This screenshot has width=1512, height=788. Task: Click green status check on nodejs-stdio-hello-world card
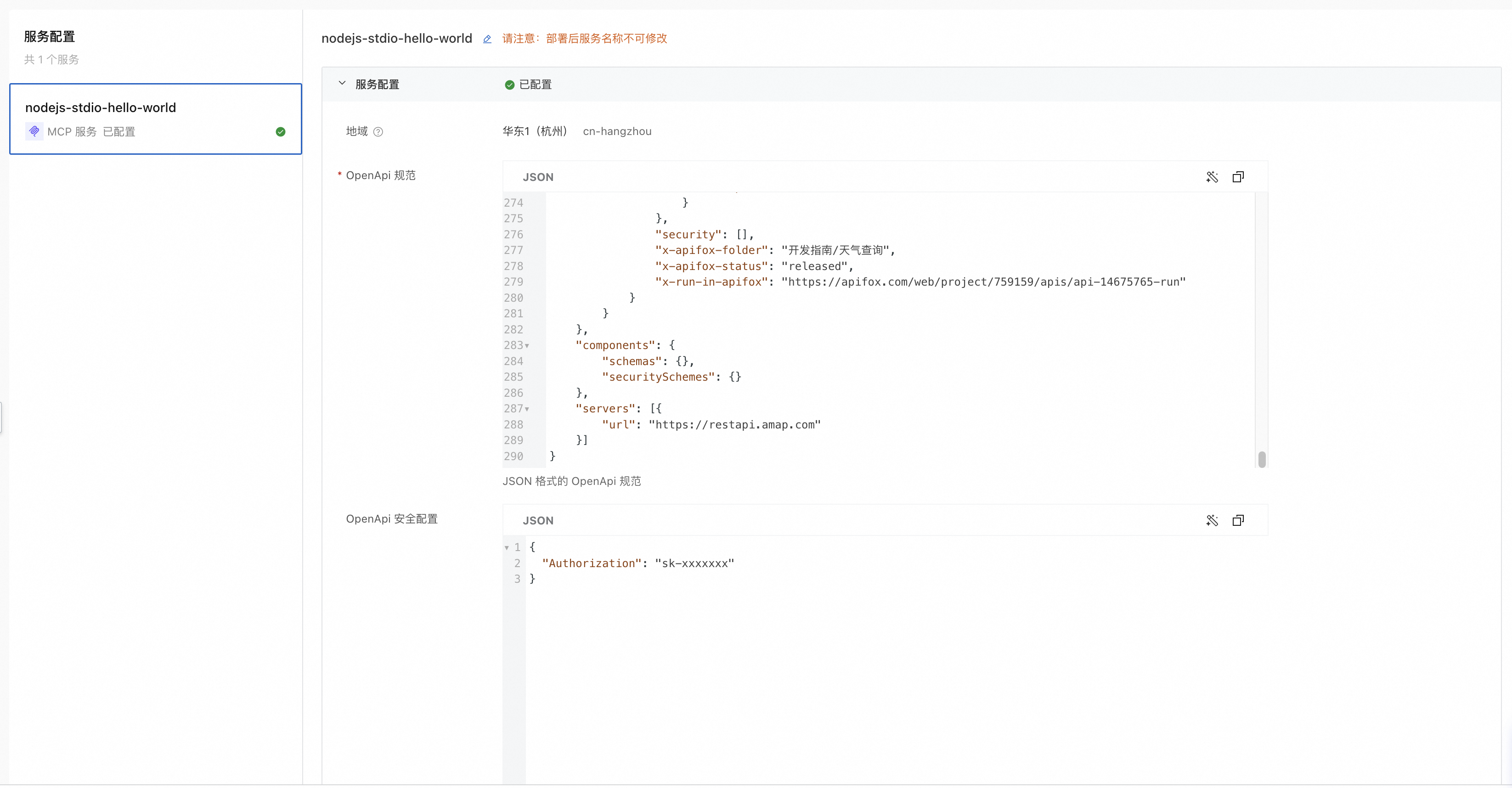[x=281, y=132]
